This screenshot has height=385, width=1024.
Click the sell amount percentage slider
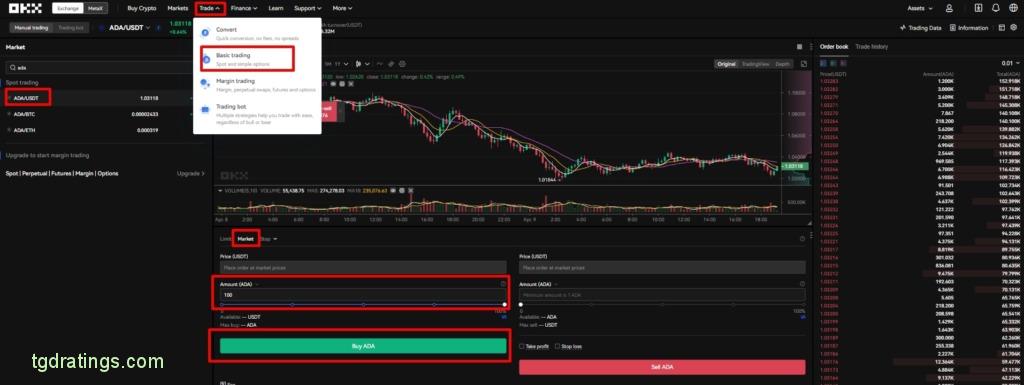tap(662, 305)
